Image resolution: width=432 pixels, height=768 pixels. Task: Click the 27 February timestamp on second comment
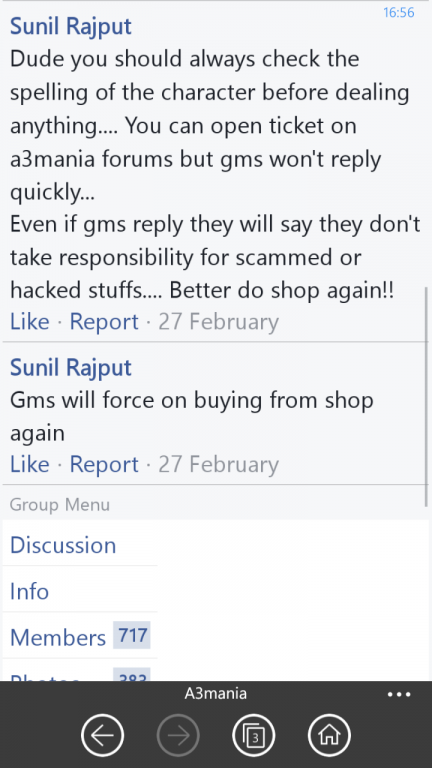point(218,464)
